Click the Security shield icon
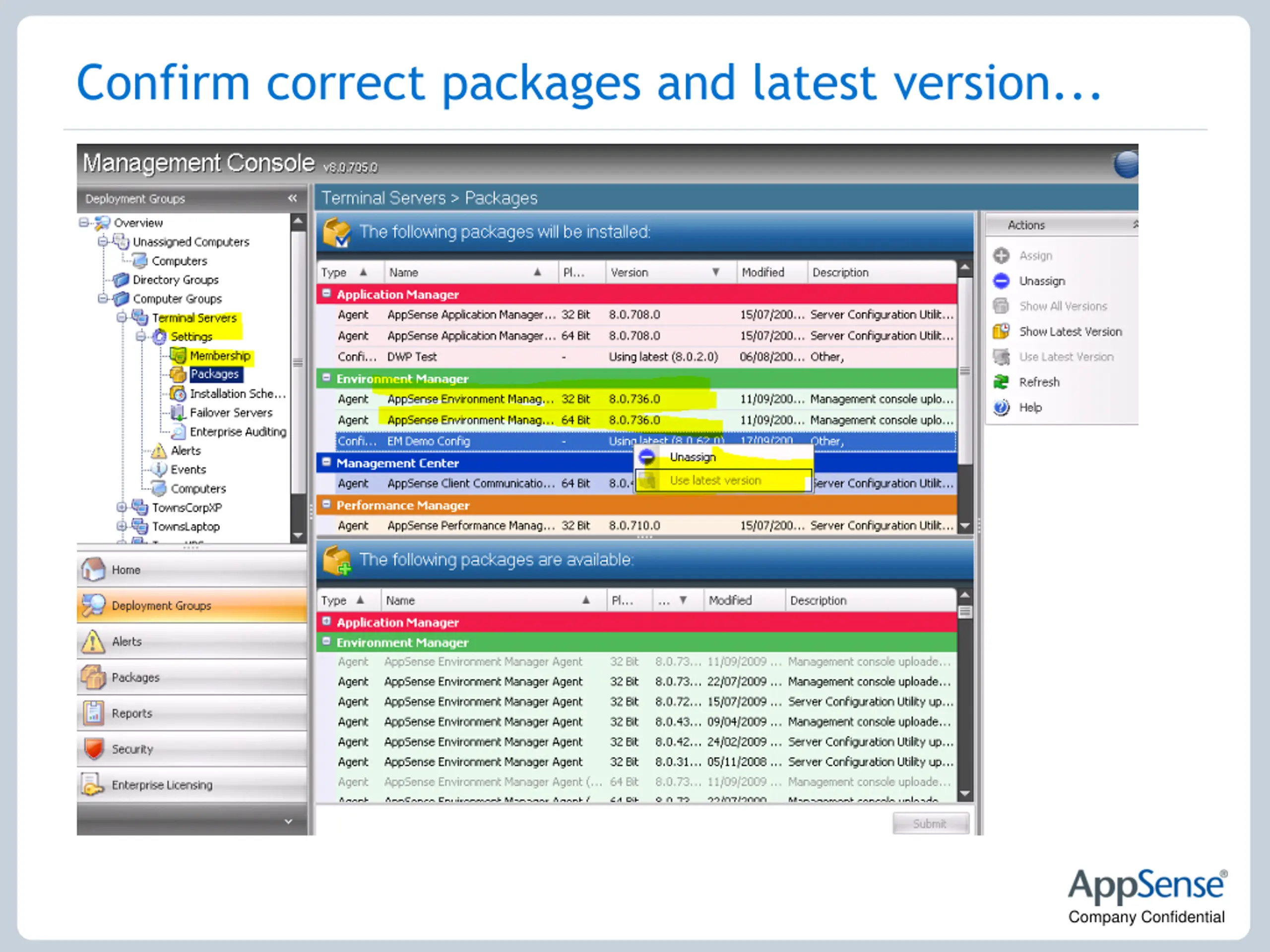Screen dimensions: 1270x952 pos(94,748)
